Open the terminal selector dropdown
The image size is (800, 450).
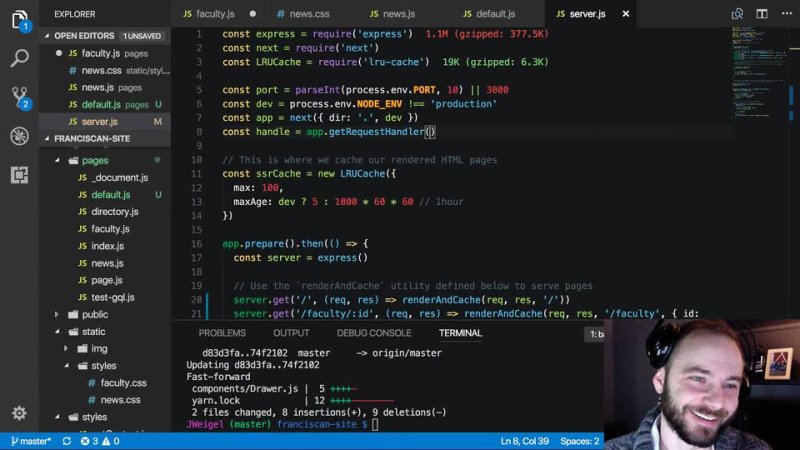click(x=594, y=334)
